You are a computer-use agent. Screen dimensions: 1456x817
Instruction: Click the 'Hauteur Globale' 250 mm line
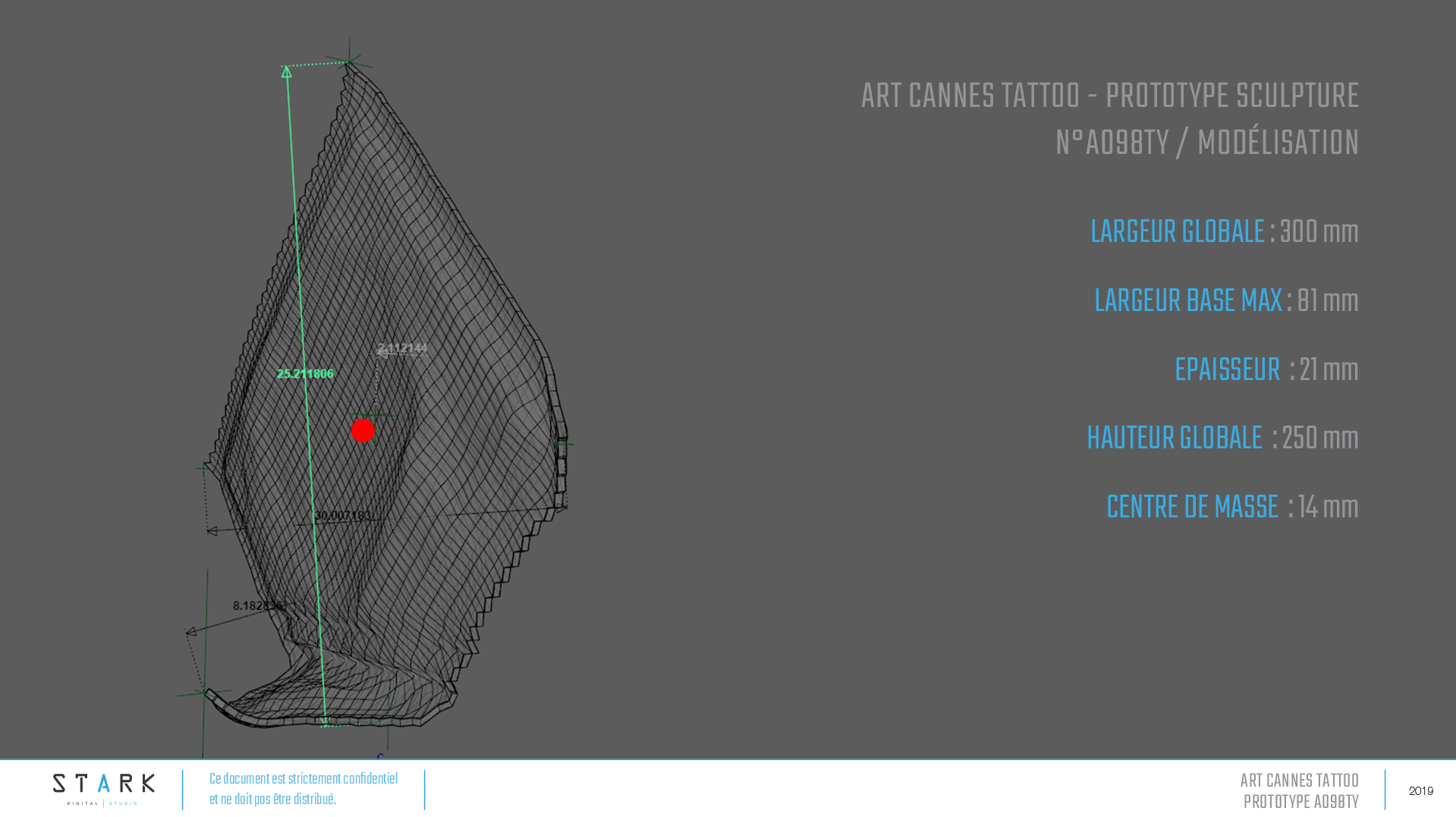tap(1222, 438)
